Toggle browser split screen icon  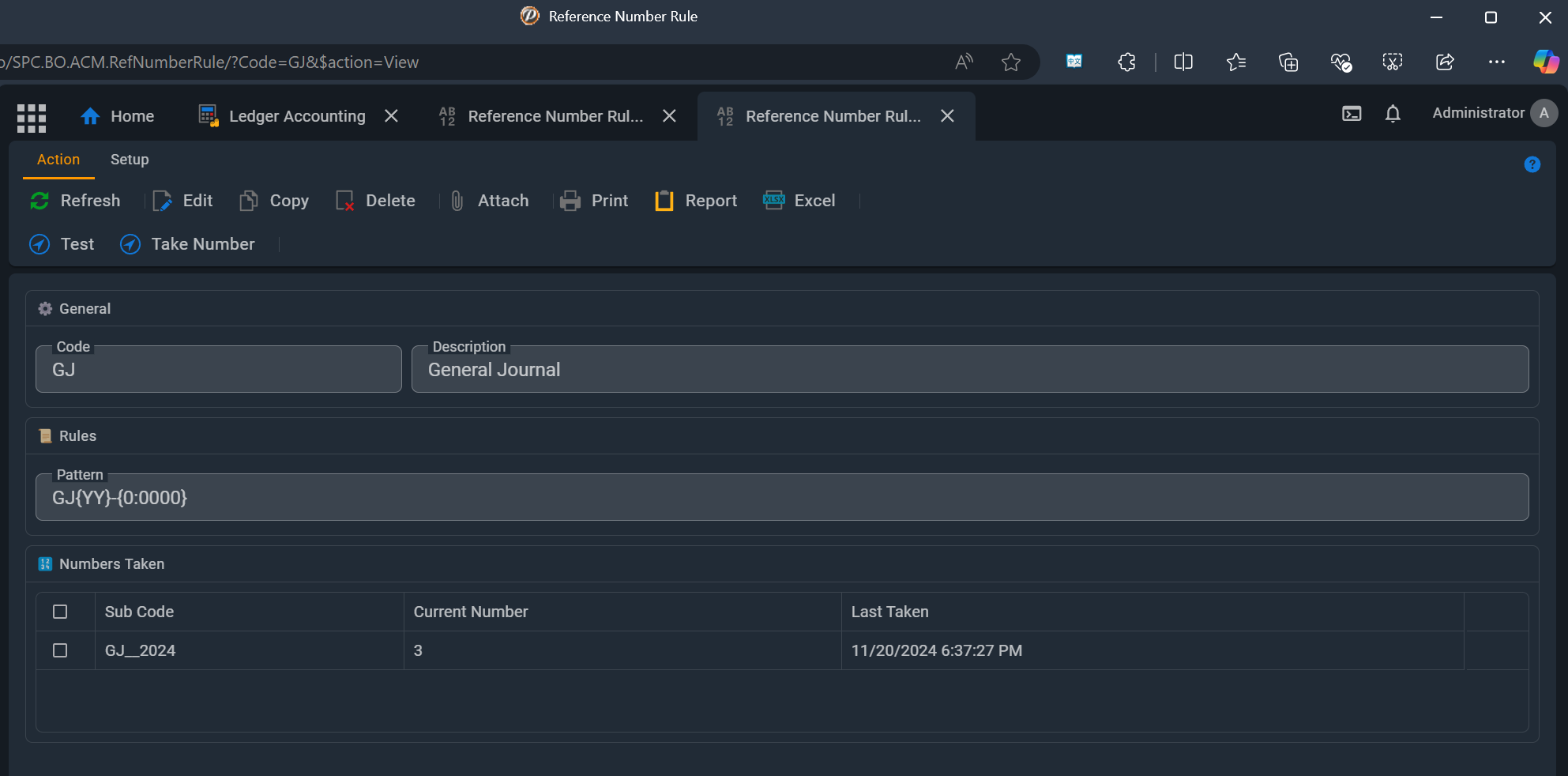click(1183, 62)
